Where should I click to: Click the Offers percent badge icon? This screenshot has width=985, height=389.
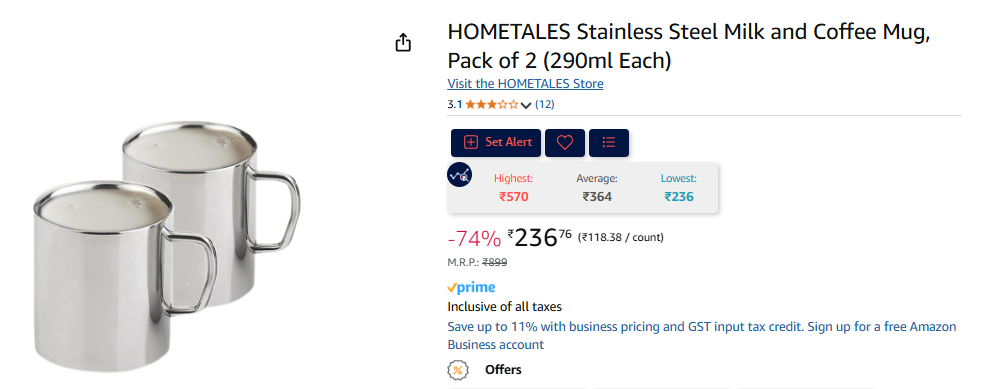click(x=458, y=370)
